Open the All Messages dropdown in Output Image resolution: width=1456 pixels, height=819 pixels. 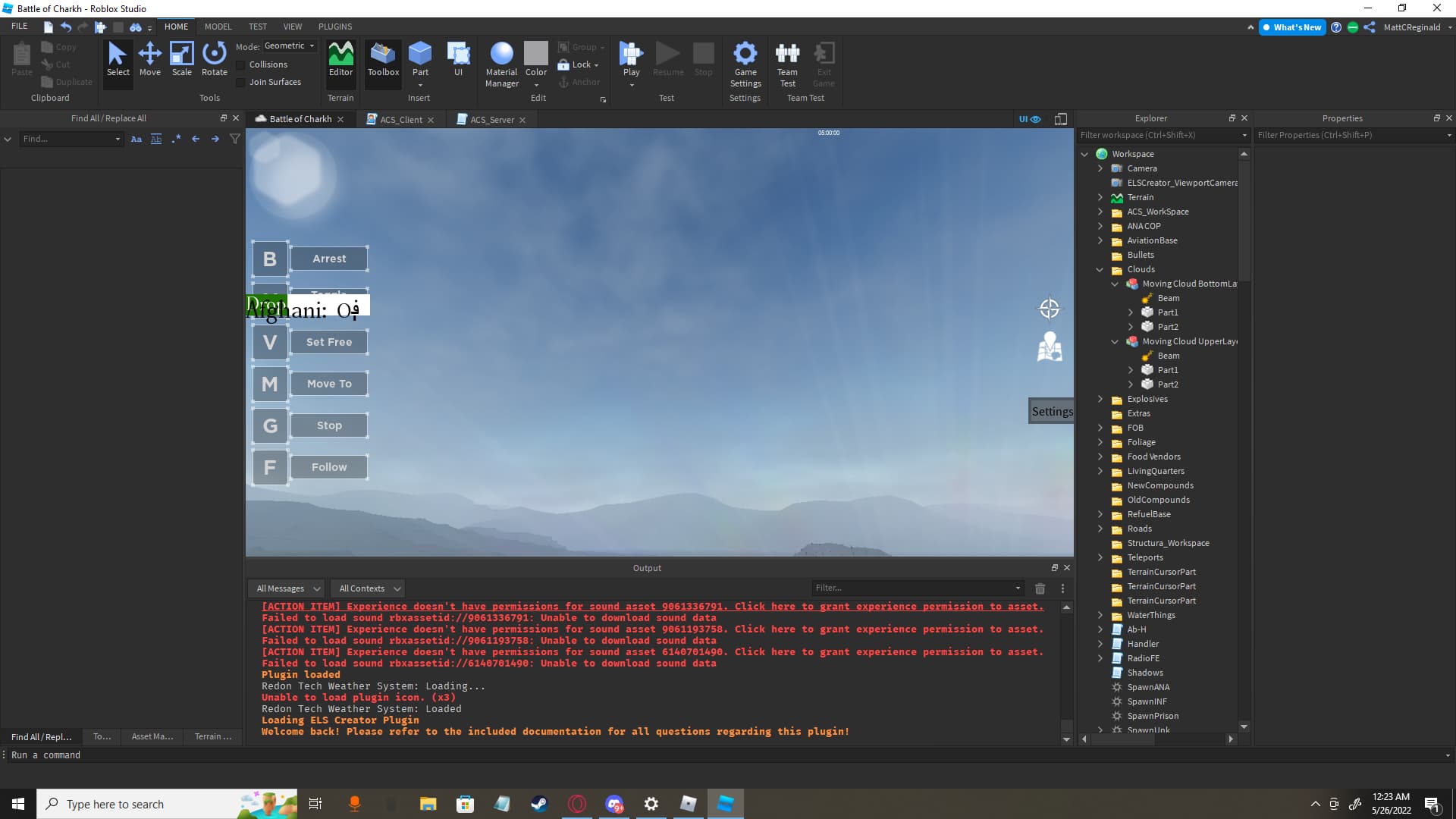[287, 588]
